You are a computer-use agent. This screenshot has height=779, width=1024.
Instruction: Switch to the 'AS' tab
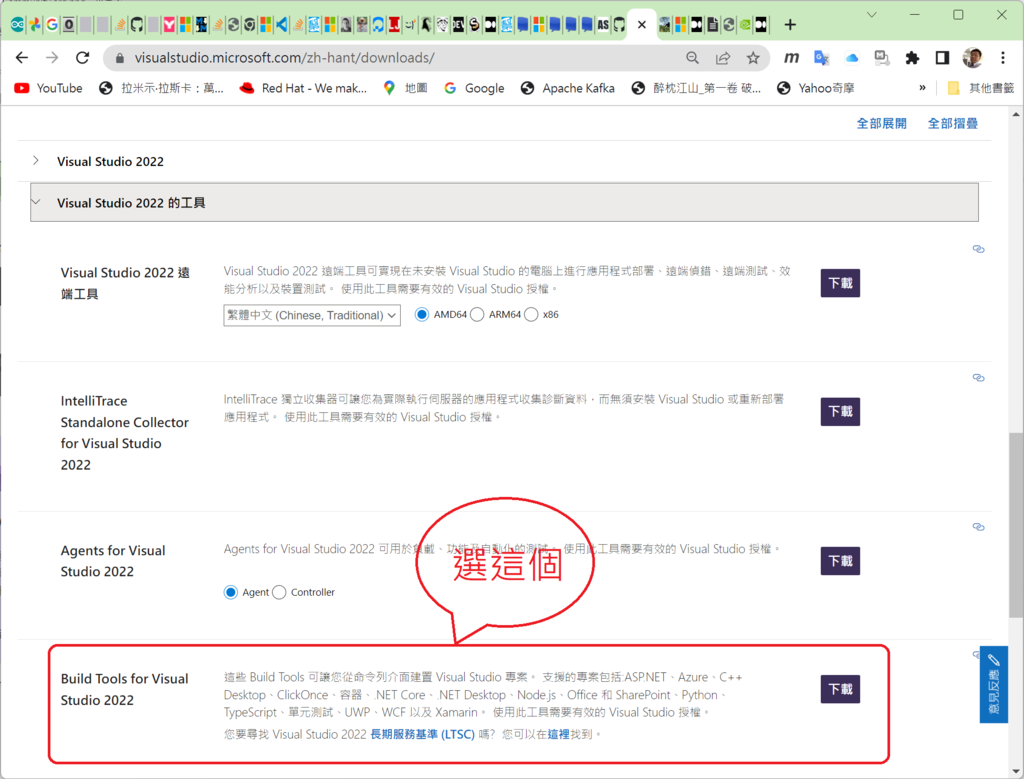click(x=603, y=25)
